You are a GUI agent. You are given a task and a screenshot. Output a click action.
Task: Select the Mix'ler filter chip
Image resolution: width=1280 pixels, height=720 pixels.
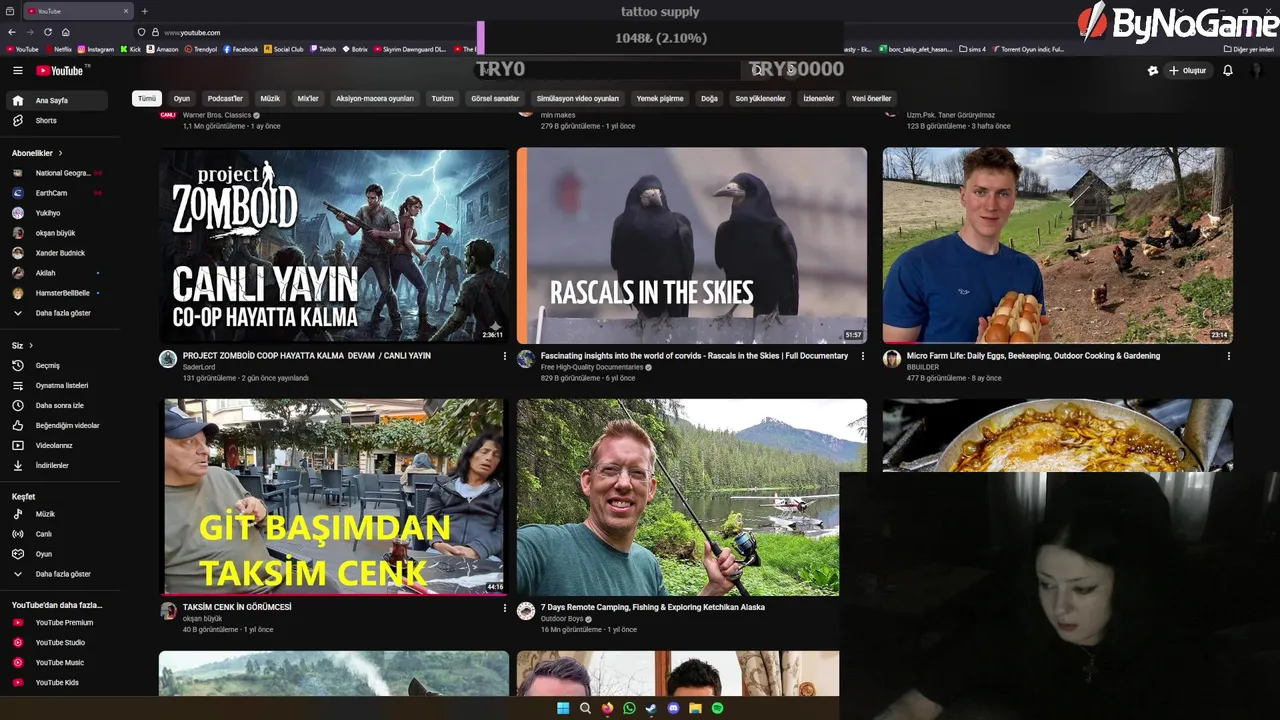(308, 99)
